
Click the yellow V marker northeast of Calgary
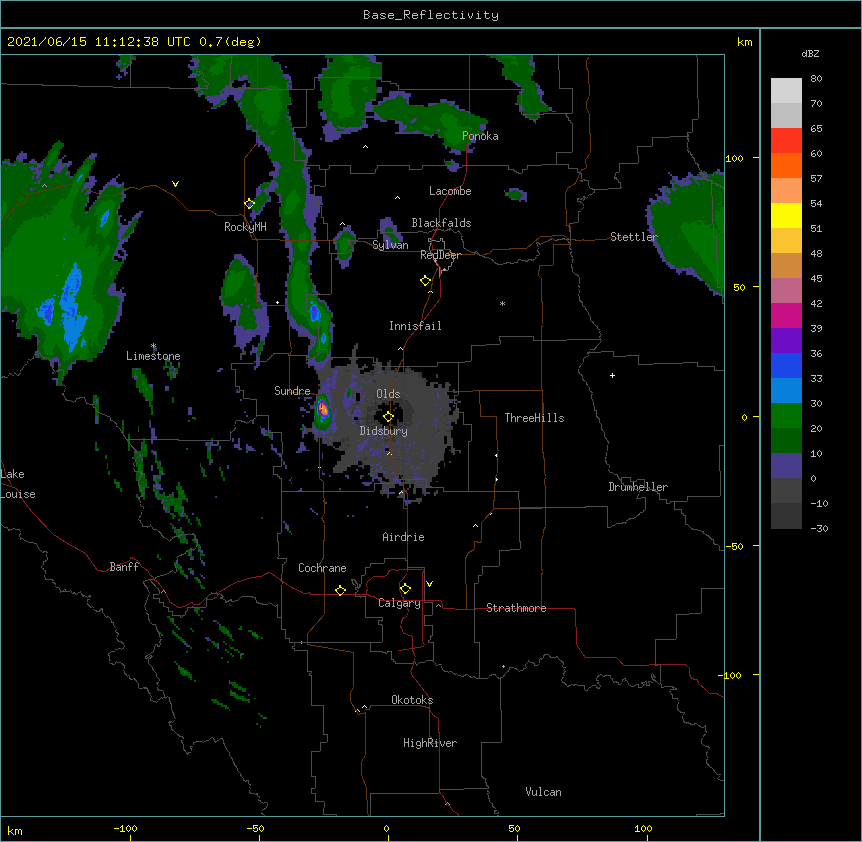coord(429,584)
